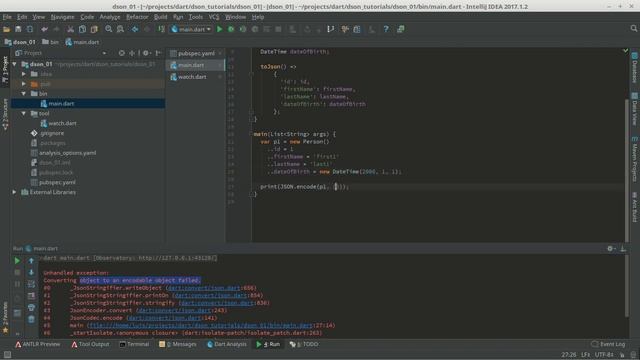
Task: Expand the .idea folder node
Action: pos(24,74)
